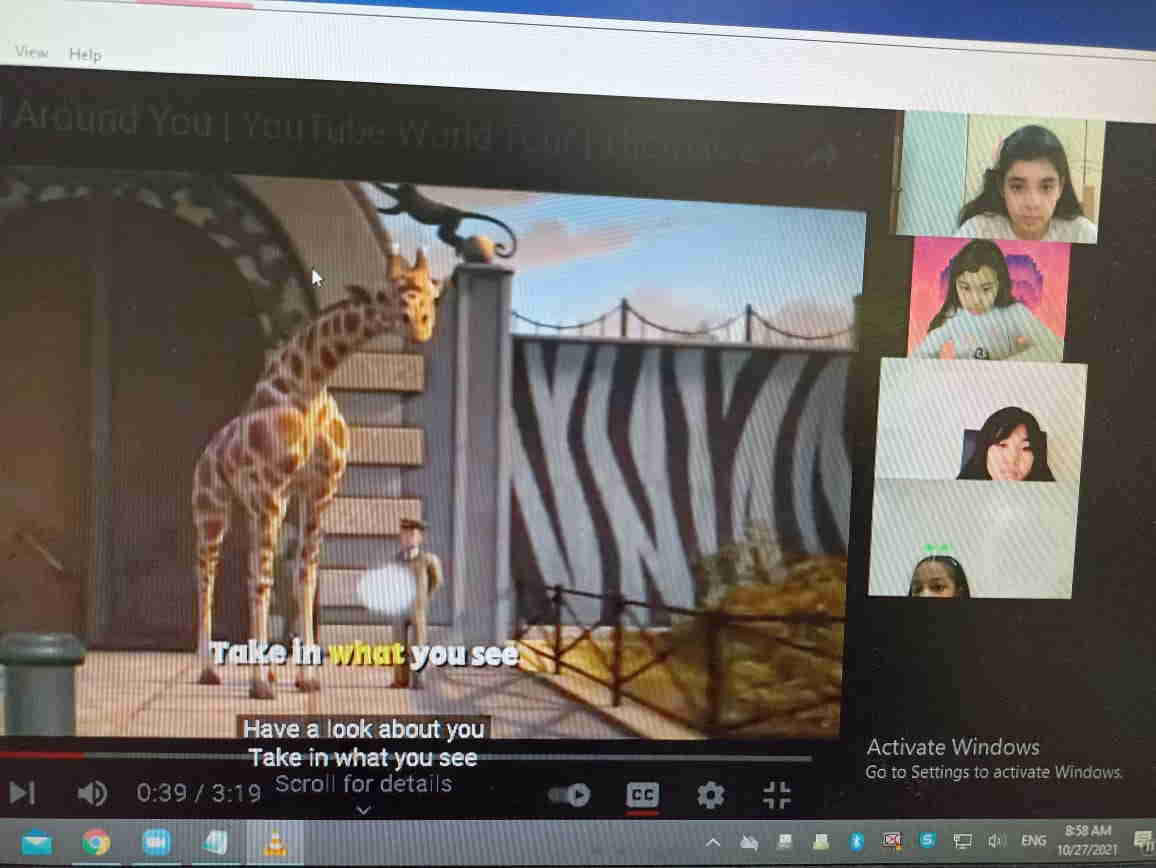
Task: Click the "Scroll for details" text
Action: coord(363,783)
